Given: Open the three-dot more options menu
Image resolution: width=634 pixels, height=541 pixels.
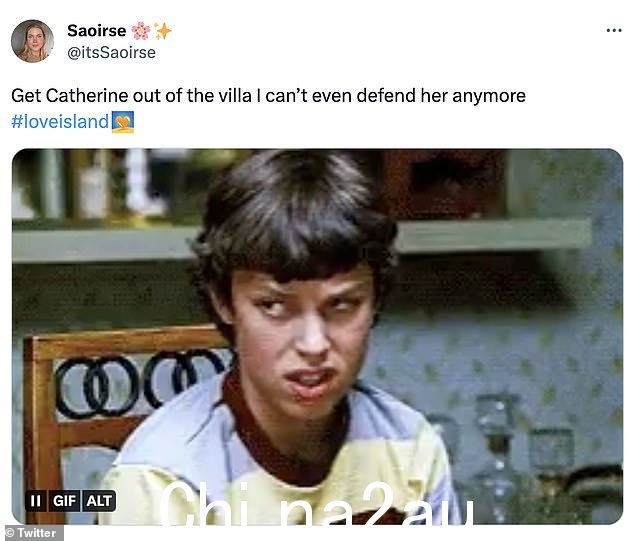Looking at the screenshot, I should point(614,30).
